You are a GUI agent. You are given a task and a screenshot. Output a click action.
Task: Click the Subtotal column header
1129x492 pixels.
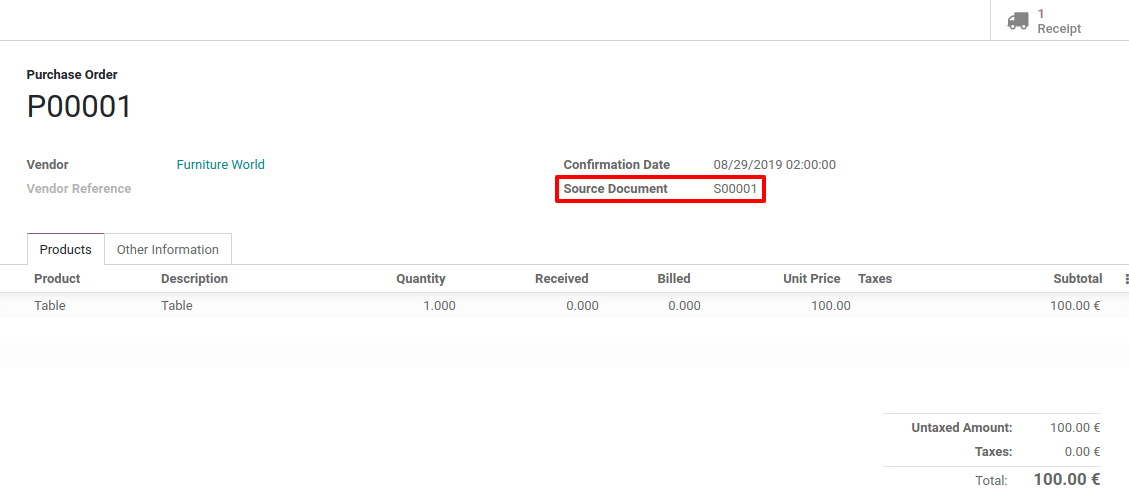pyautogui.click(x=1077, y=279)
